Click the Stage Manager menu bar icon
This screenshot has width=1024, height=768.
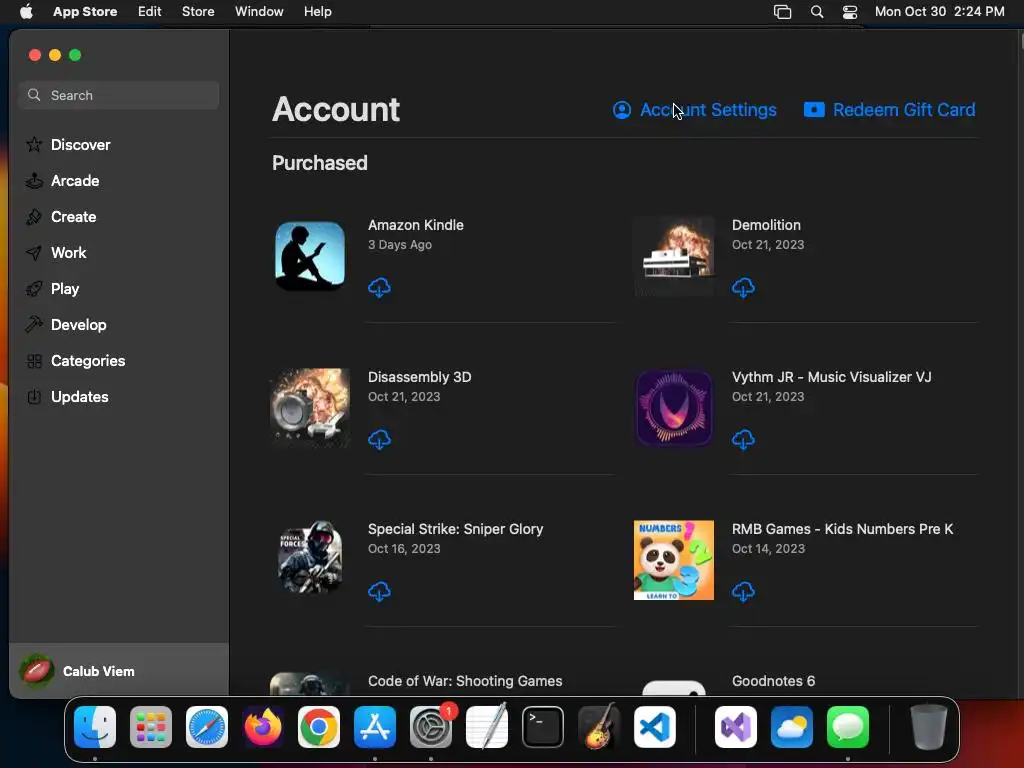point(782,12)
